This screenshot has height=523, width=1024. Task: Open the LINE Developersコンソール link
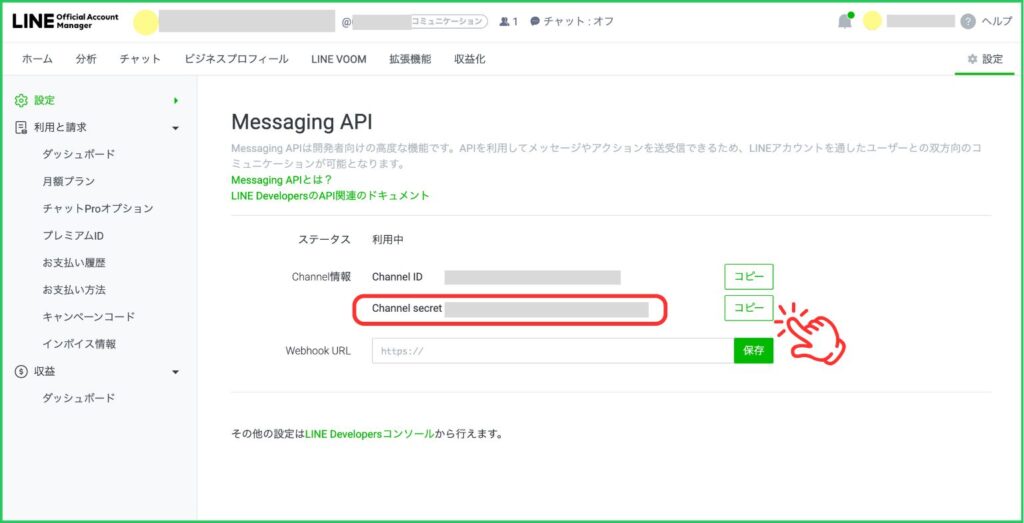370,433
